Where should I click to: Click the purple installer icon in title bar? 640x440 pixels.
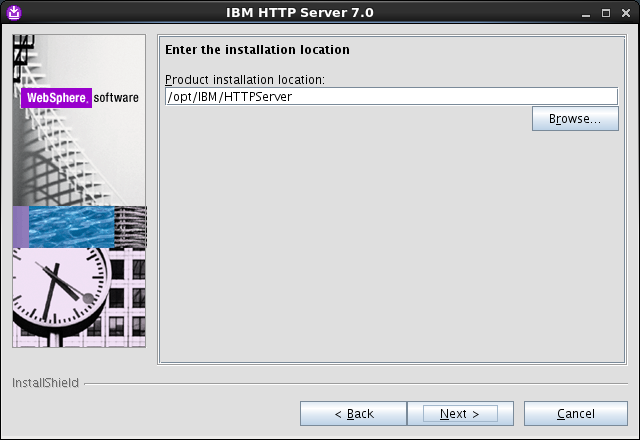(x=14, y=13)
